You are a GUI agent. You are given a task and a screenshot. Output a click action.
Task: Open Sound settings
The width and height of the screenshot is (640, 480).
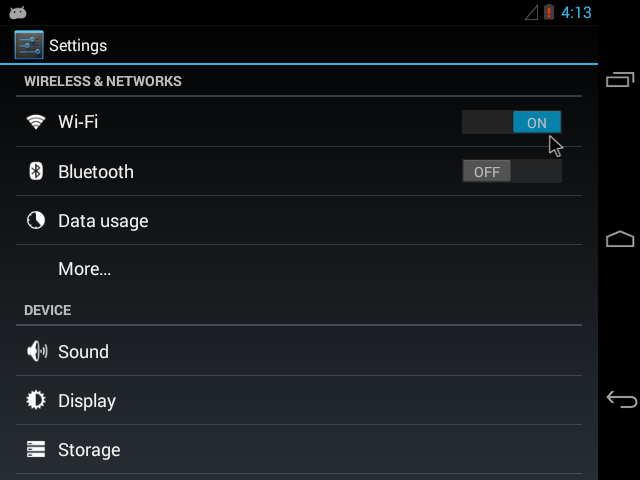(83, 351)
